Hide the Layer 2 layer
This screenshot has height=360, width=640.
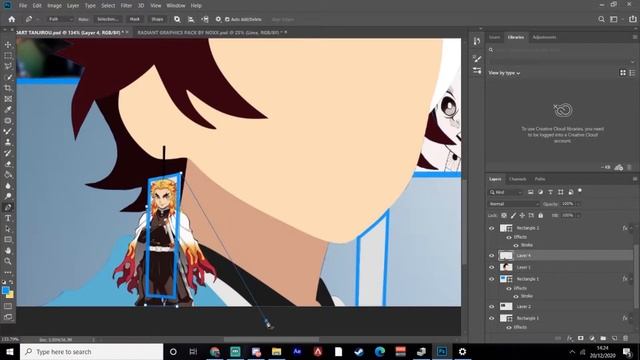click(x=491, y=307)
